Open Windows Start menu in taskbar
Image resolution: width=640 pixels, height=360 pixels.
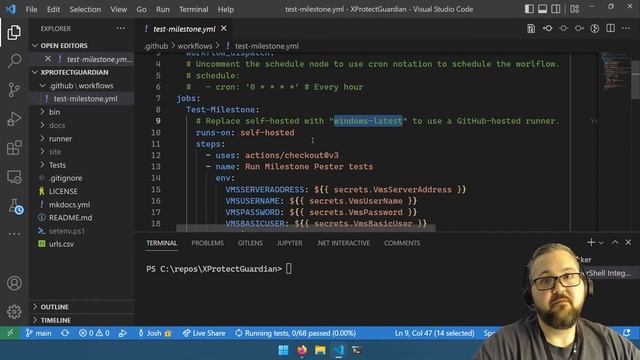point(283,350)
